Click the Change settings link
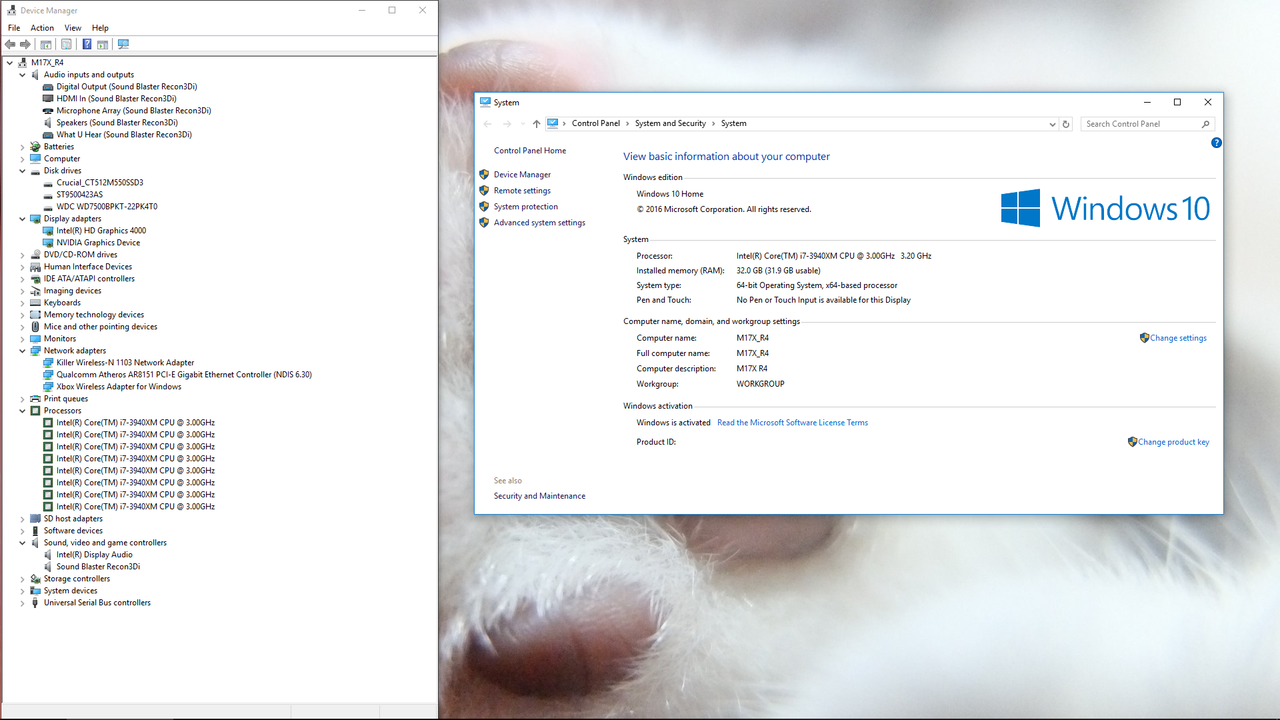1280x720 pixels. pyautogui.click(x=1178, y=338)
